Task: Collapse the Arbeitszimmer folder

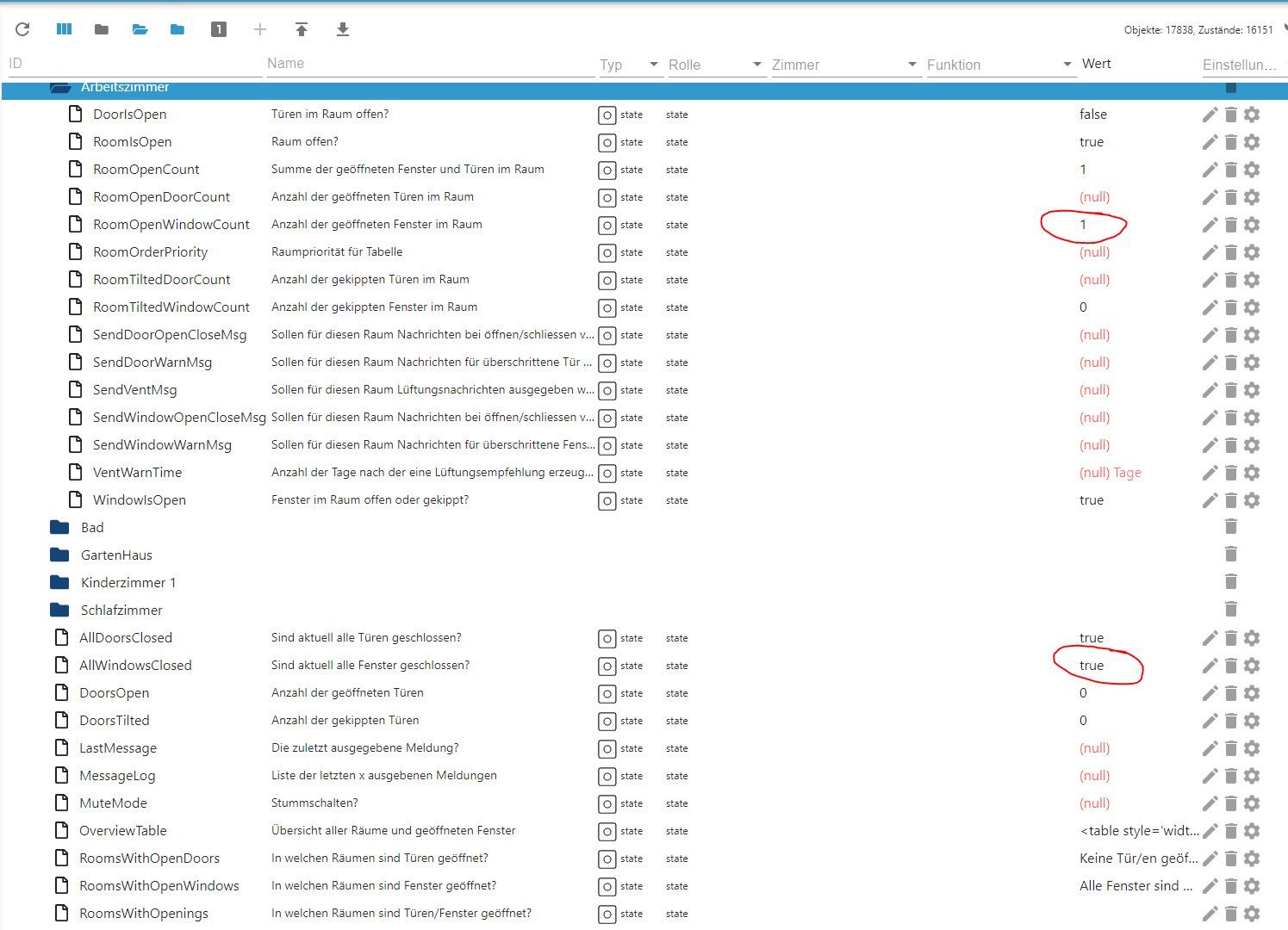Action: [x=59, y=87]
